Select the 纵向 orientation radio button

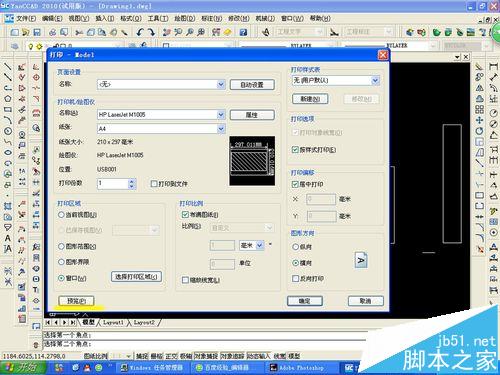pyautogui.click(x=295, y=247)
